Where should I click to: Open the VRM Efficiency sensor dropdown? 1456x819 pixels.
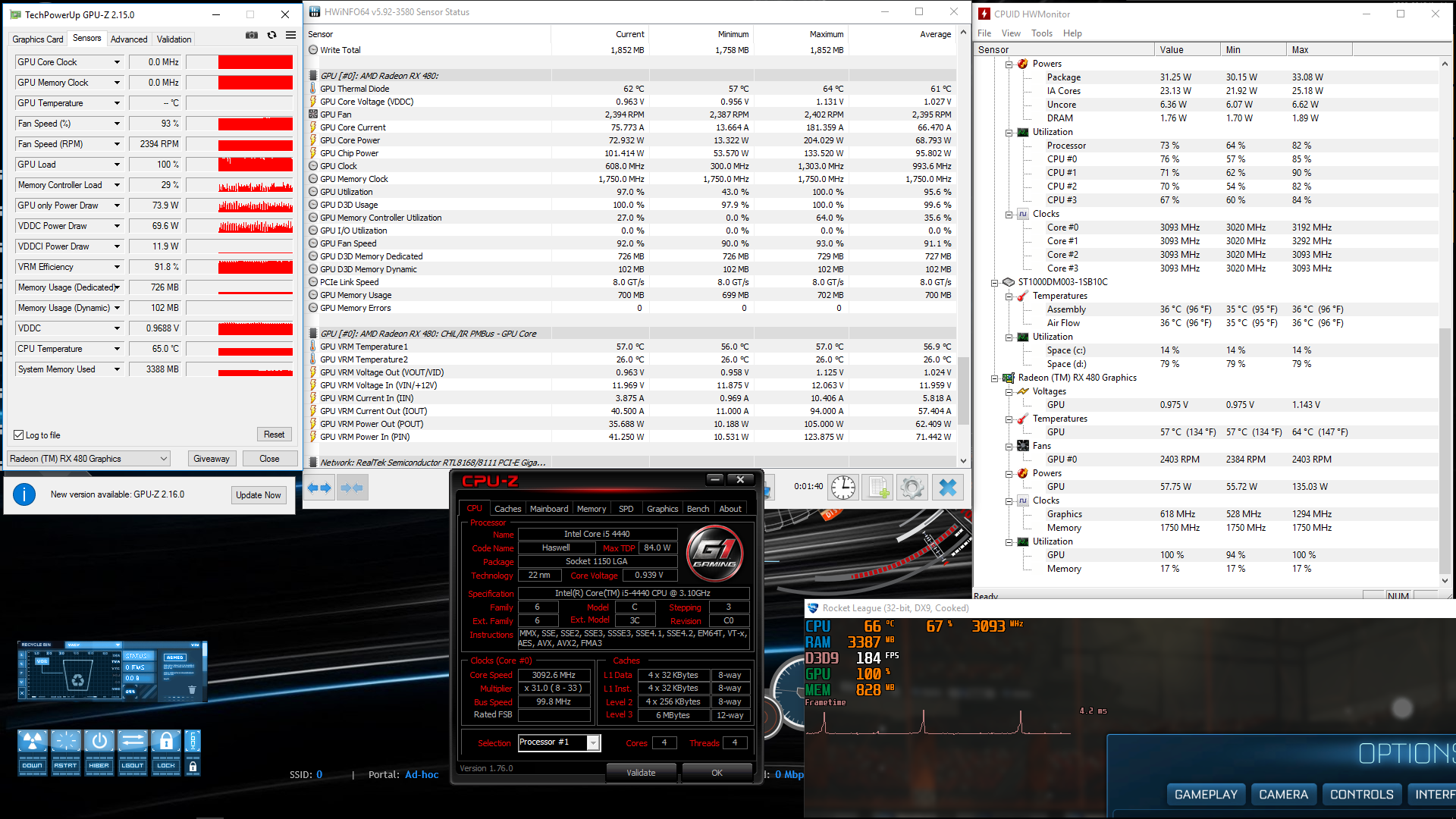pos(117,267)
